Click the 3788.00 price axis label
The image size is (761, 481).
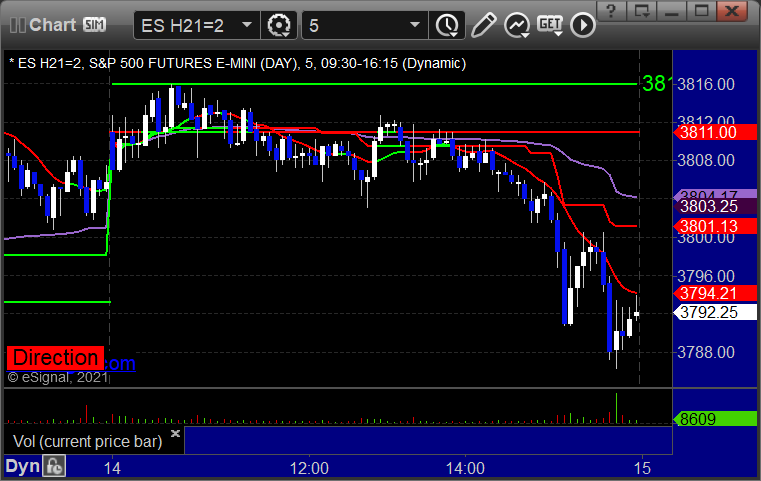[x=706, y=352]
